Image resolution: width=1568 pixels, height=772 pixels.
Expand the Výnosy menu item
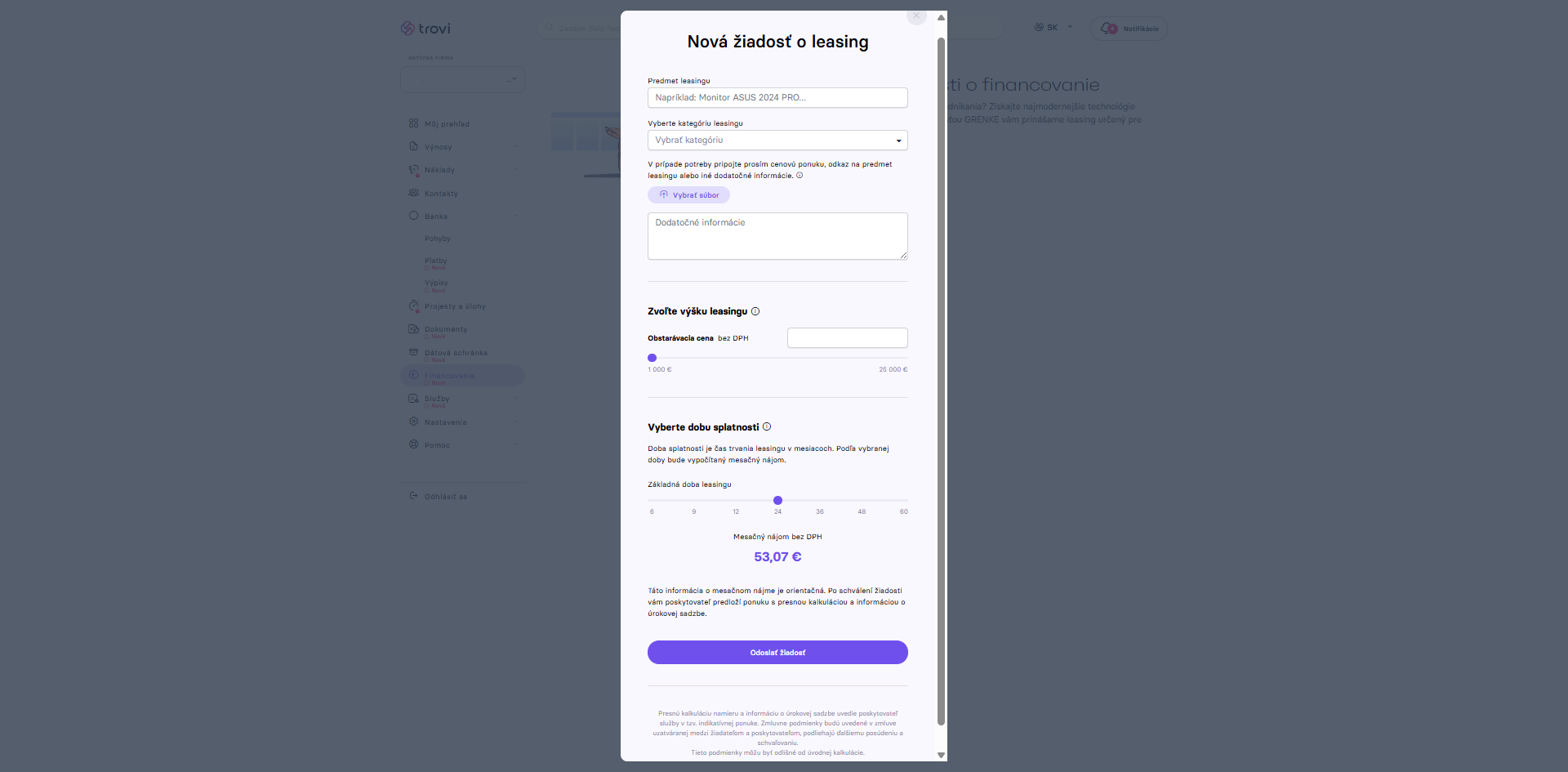click(x=463, y=147)
